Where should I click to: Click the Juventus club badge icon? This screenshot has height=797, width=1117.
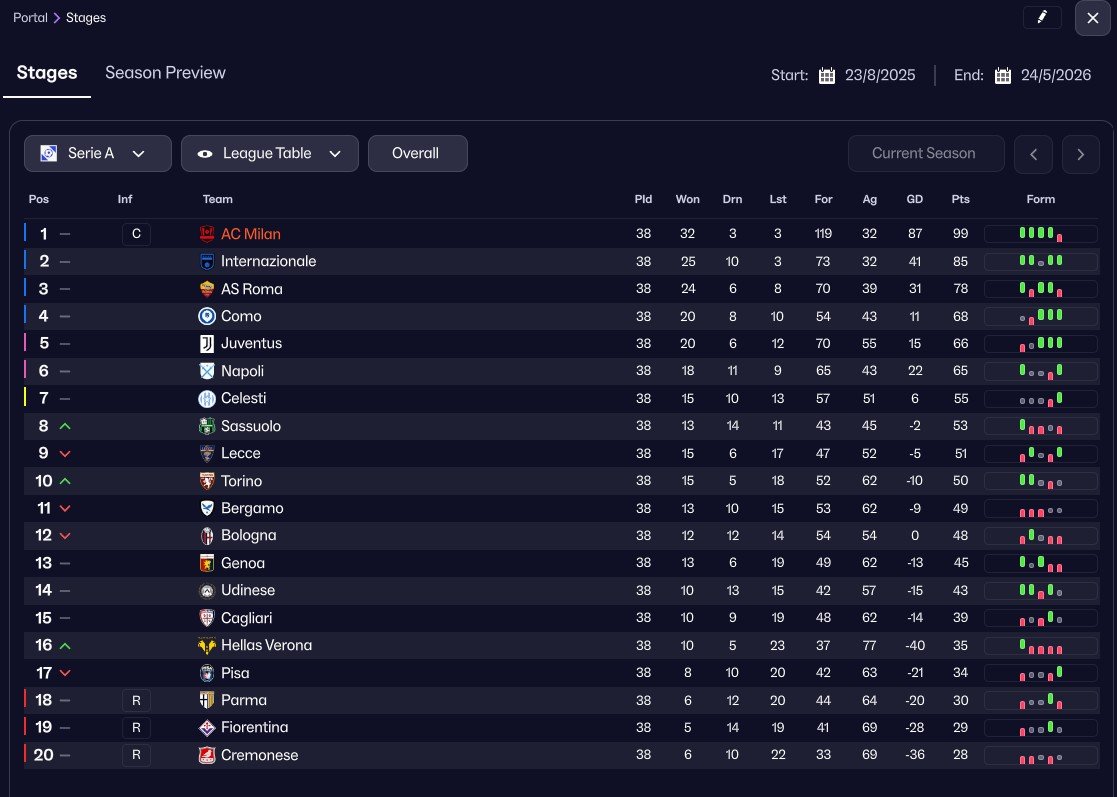pos(207,344)
